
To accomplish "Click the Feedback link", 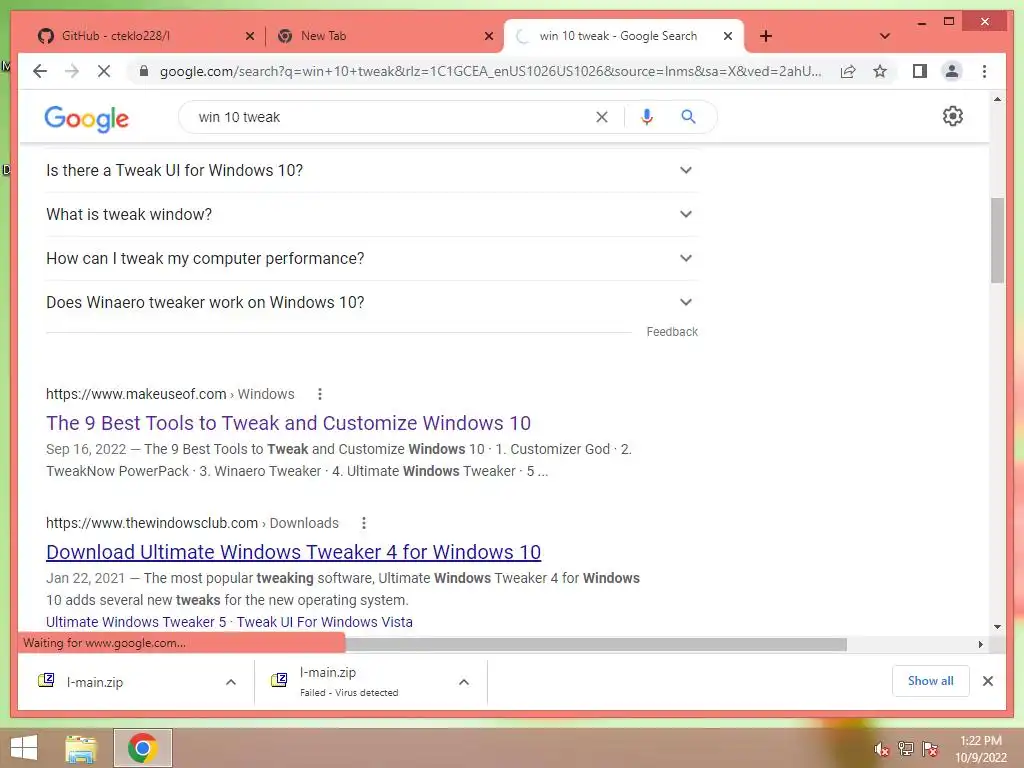I will 672,332.
